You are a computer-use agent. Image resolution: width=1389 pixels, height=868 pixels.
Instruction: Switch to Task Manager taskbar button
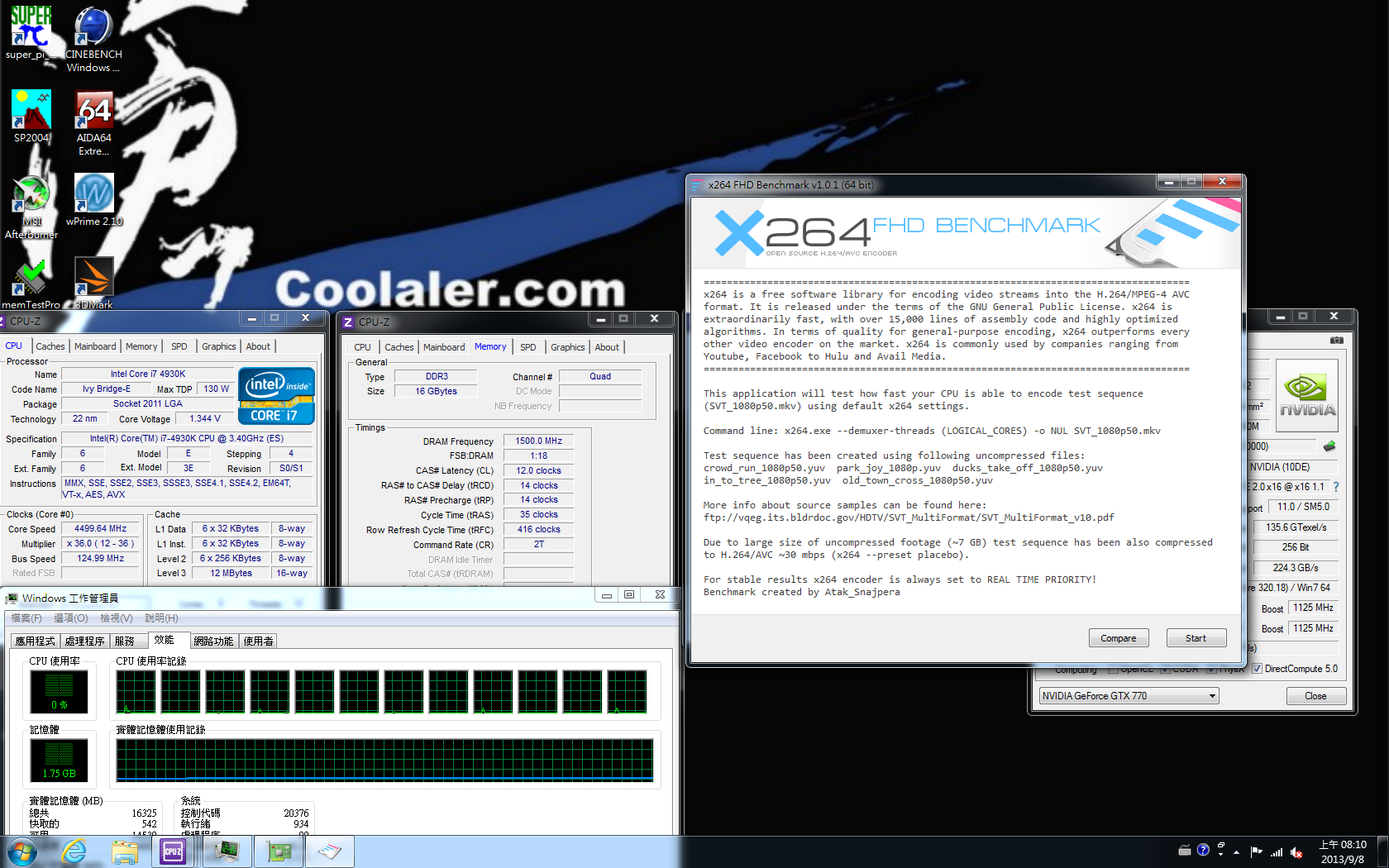(x=227, y=851)
